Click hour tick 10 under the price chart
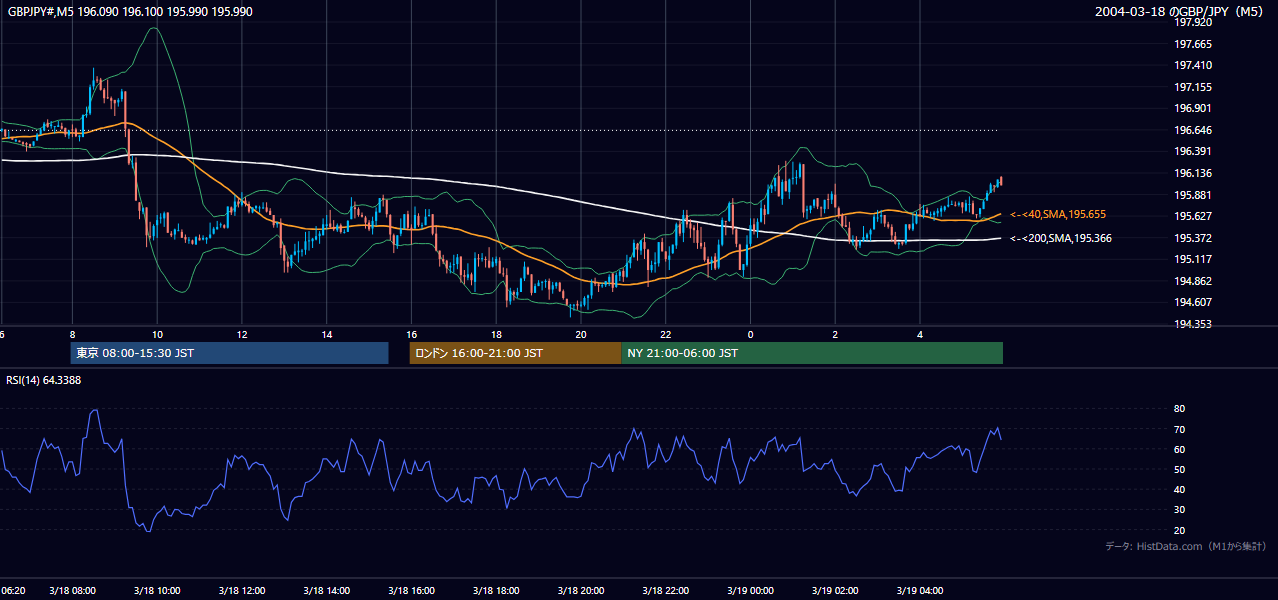Viewport: 1278px width, 600px height. [158, 334]
